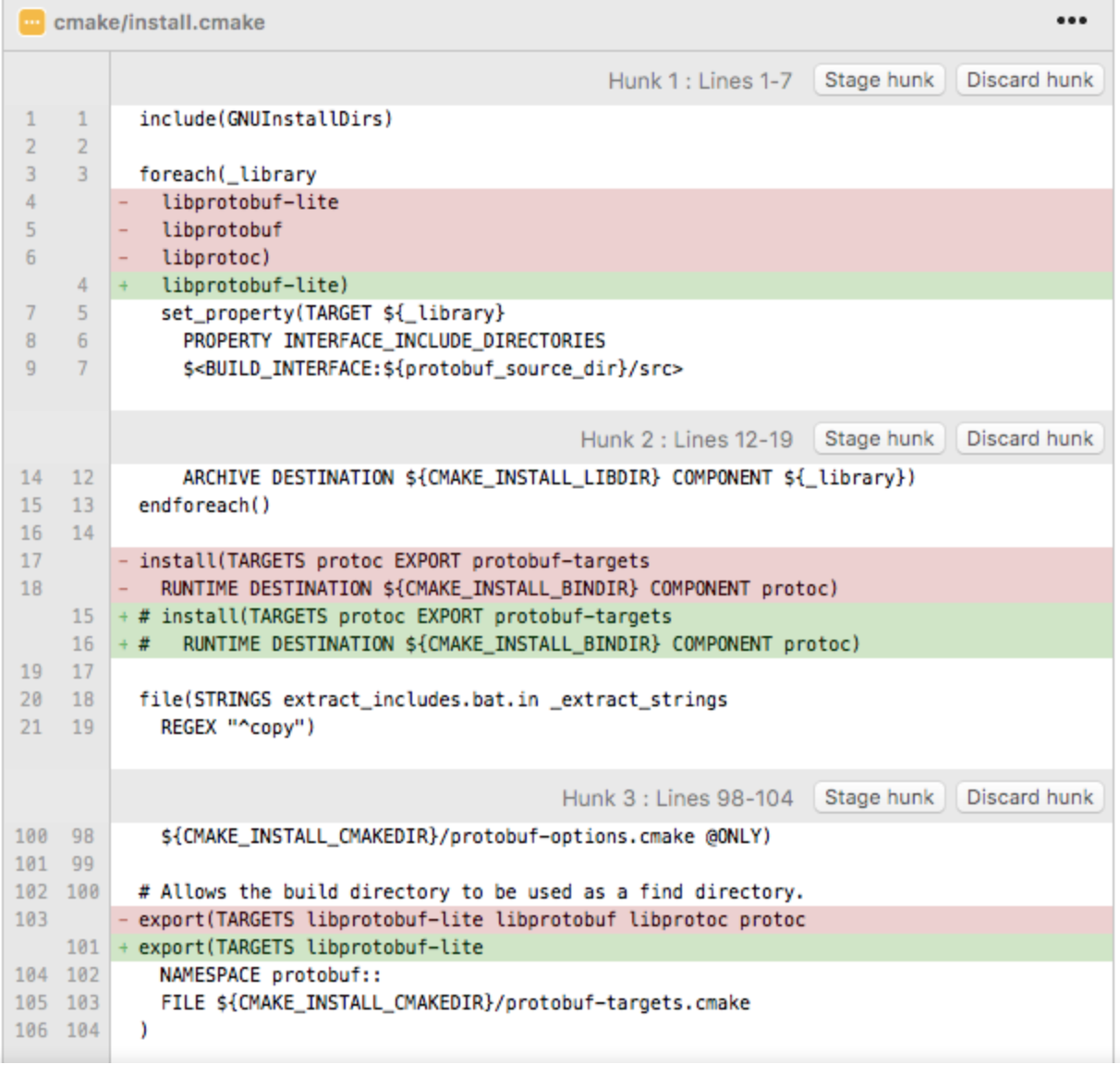Image resolution: width=1120 pixels, height=1065 pixels.
Task: Select added '# install(TARGETS protoc' comment line
Action: pos(611,617)
